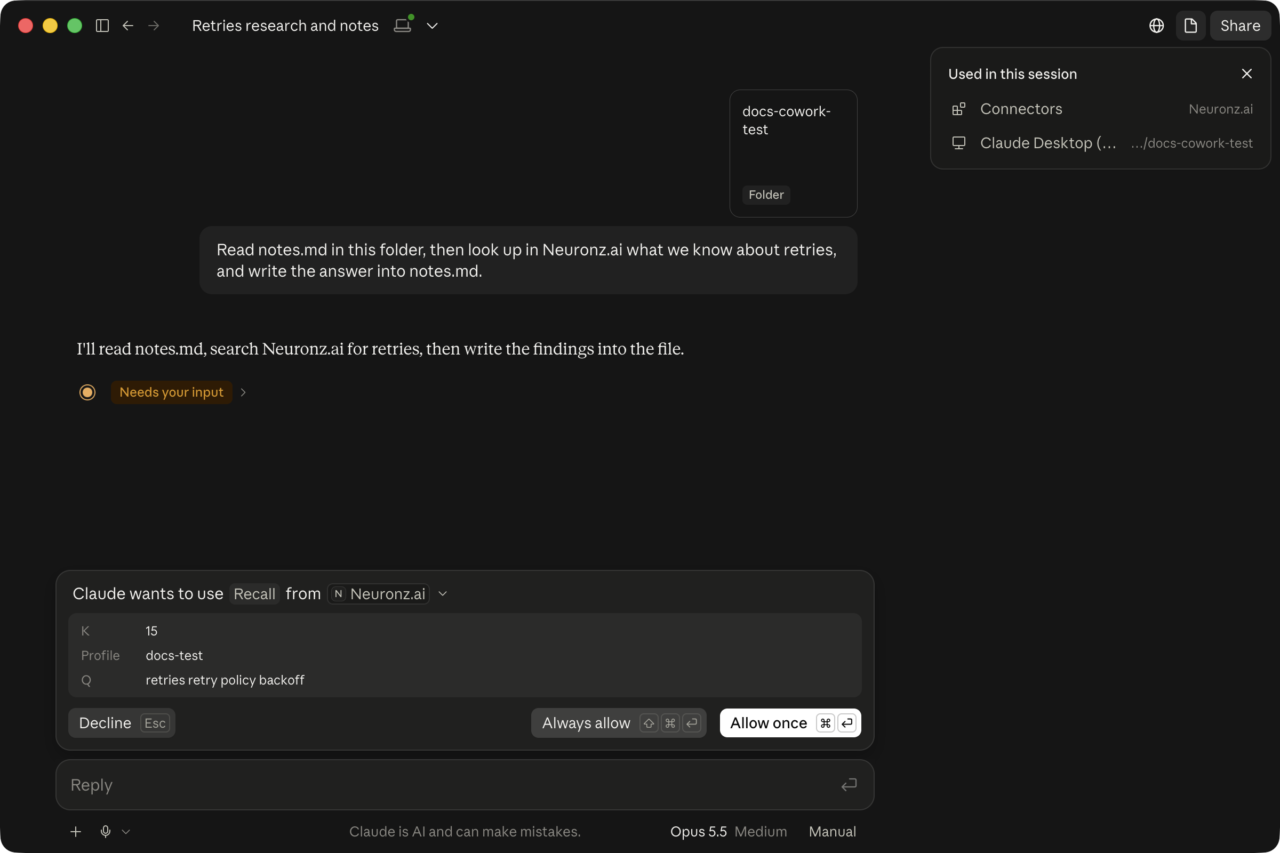
Task: Click the green full-screen window button
Action: pyautogui.click(x=74, y=26)
